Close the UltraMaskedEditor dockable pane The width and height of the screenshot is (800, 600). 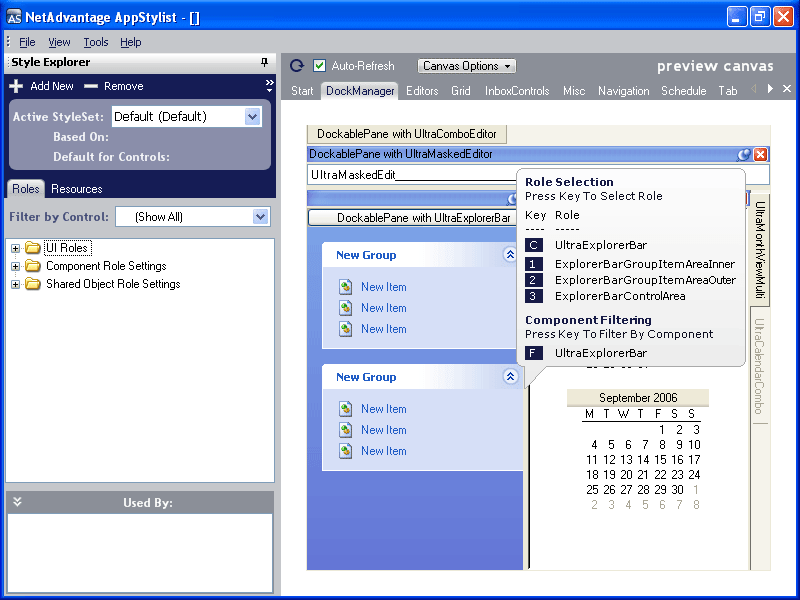[760, 155]
